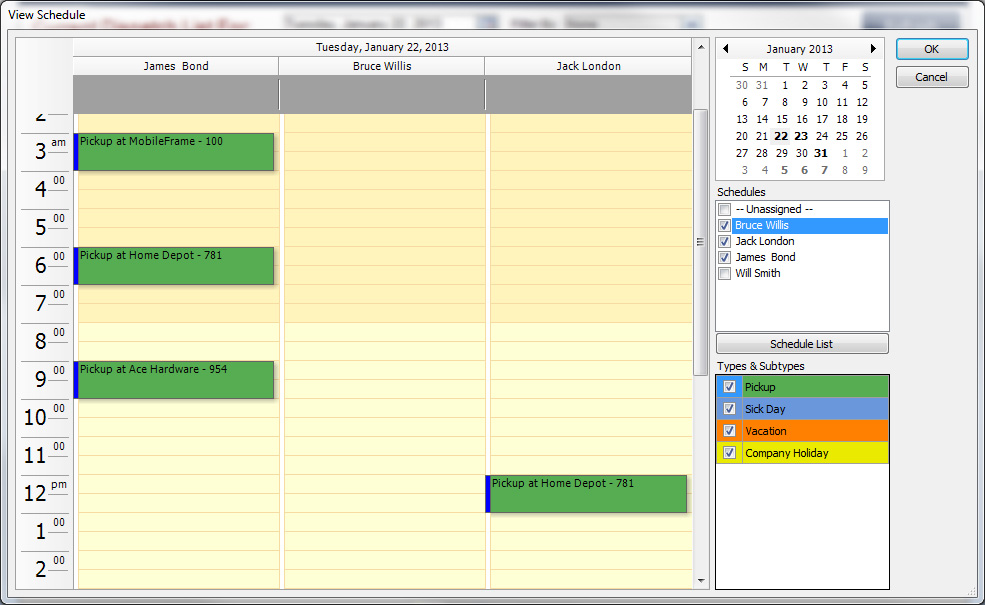Uncheck the Bruce Willis schedule

725,225
